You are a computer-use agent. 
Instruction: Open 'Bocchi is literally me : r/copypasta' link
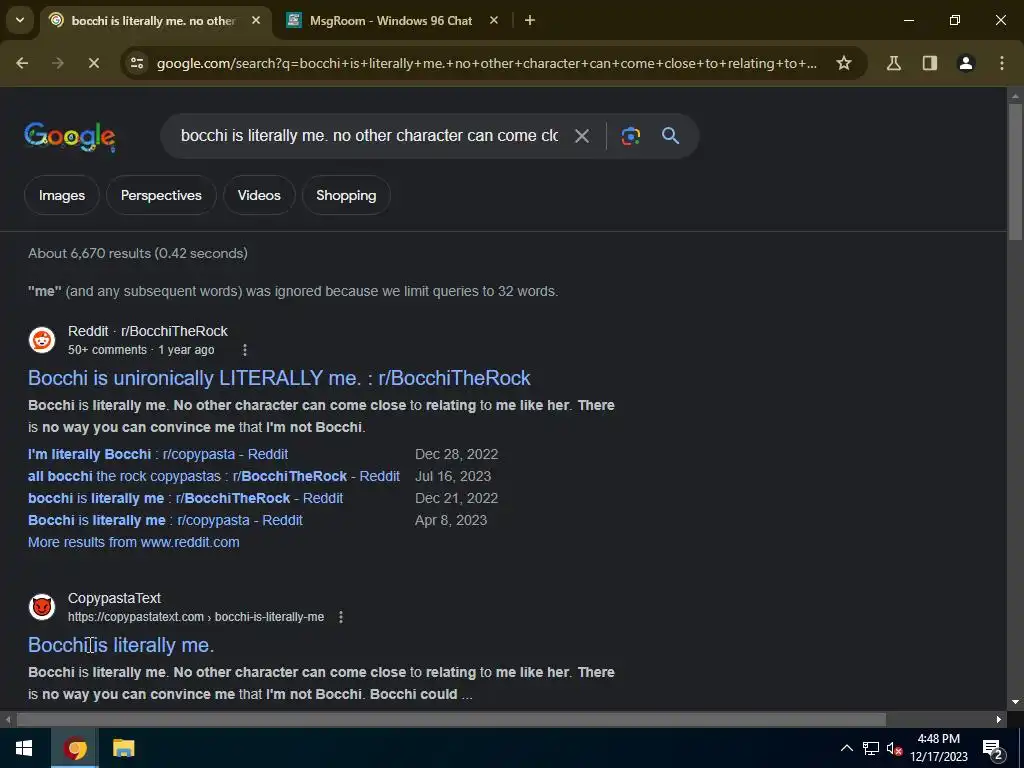click(x=165, y=520)
